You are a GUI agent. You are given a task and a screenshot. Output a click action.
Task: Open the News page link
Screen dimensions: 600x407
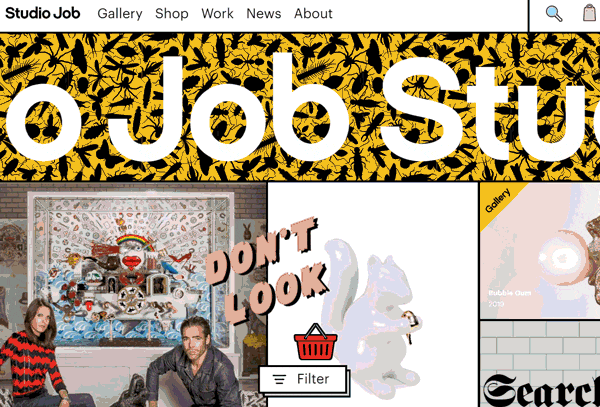264,14
